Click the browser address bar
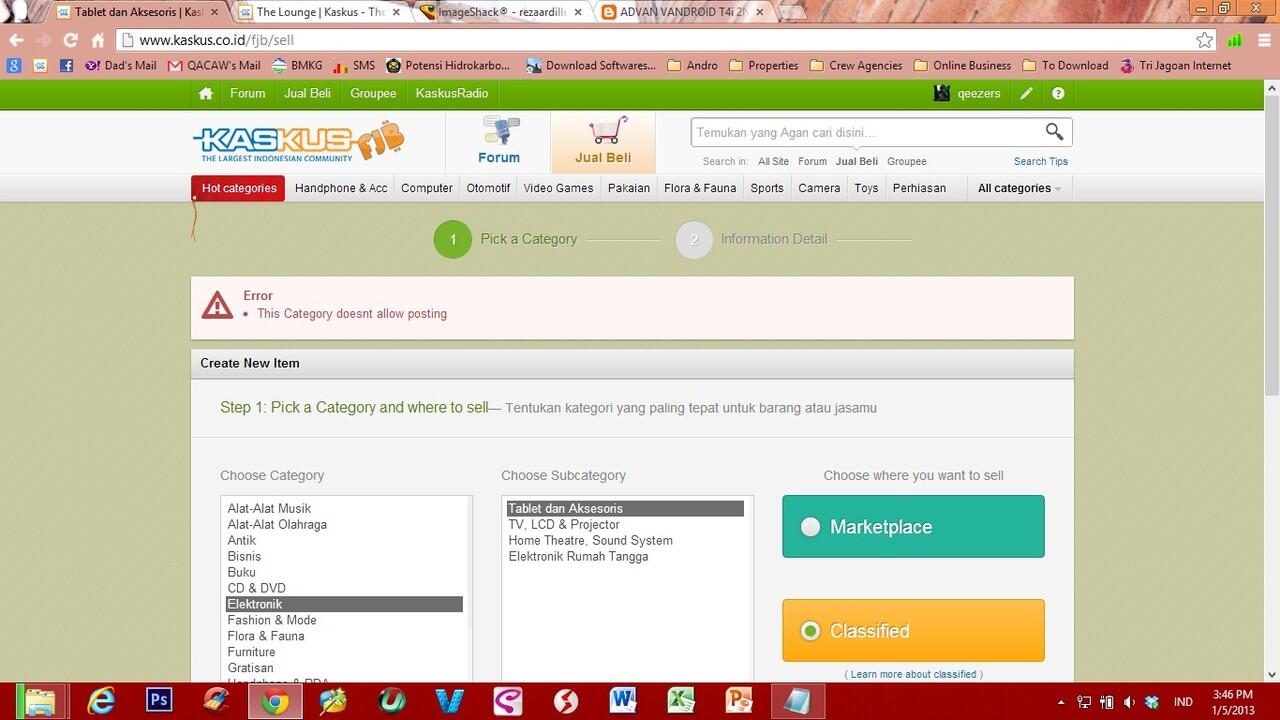Image resolution: width=1280 pixels, height=720 pixels. pos(660,40)
